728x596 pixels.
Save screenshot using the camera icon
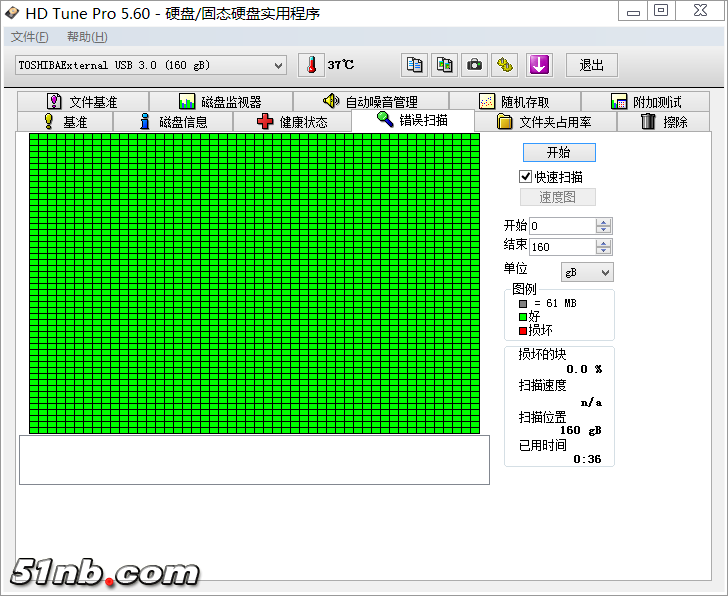(x=474, y=65)
